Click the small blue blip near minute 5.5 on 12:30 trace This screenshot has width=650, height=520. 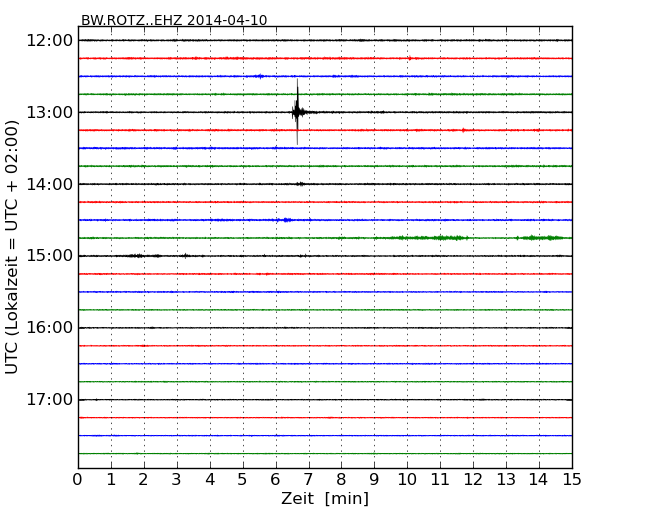coord(260,76)
